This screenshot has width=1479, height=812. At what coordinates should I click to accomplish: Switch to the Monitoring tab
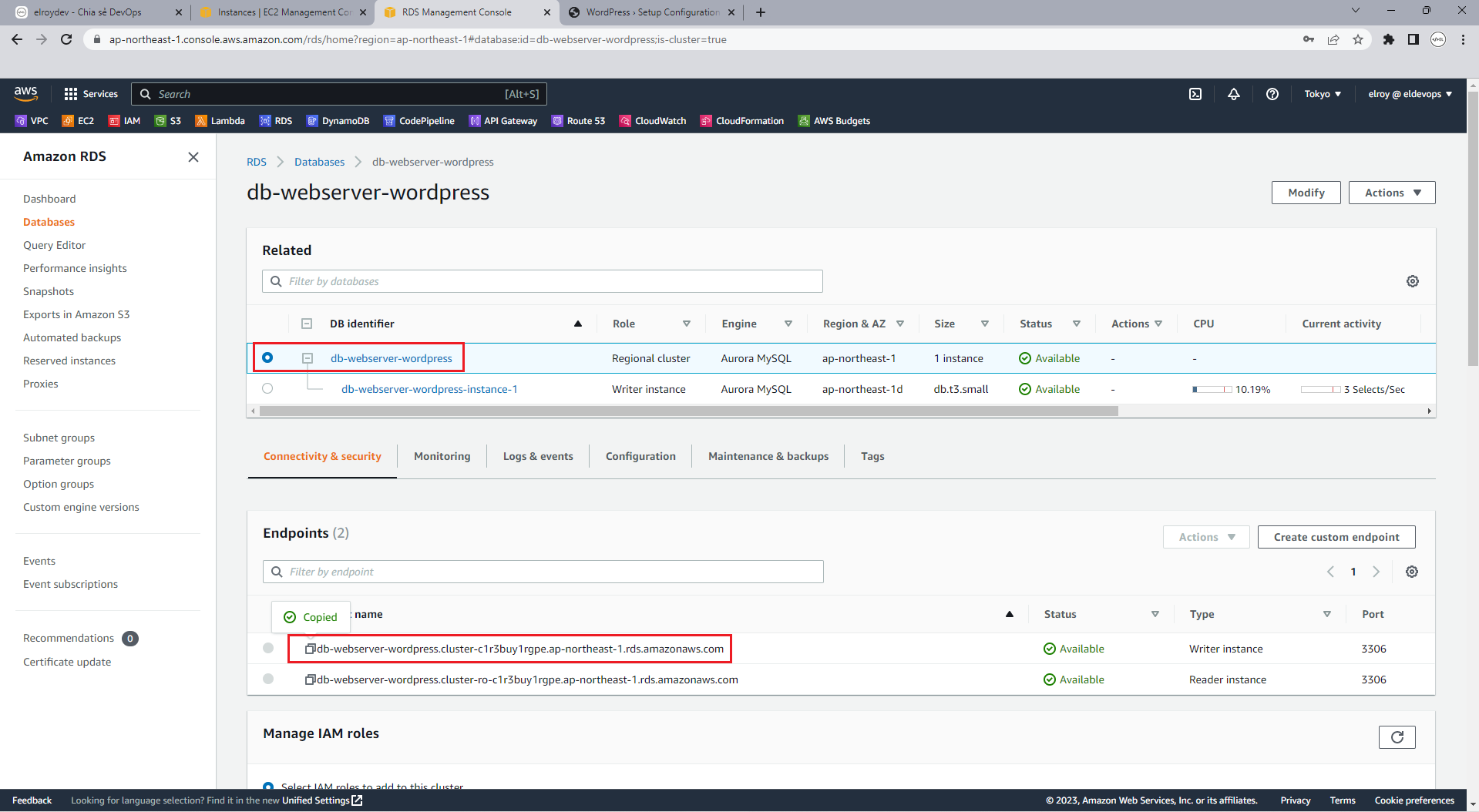442,456
